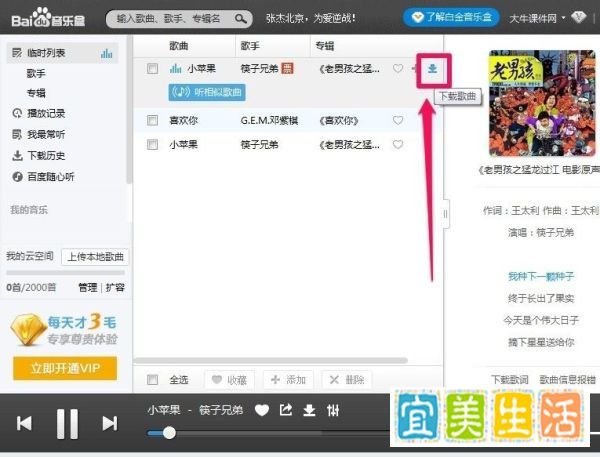Favorite the song via the player bar heart

click(262, 410)
